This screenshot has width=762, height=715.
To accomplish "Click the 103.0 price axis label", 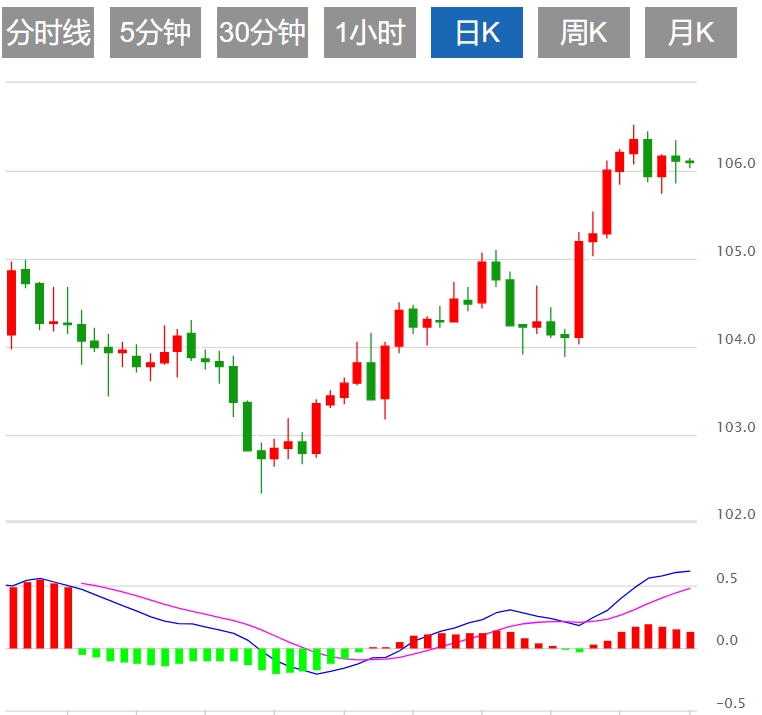I will [x=736, y=427].
